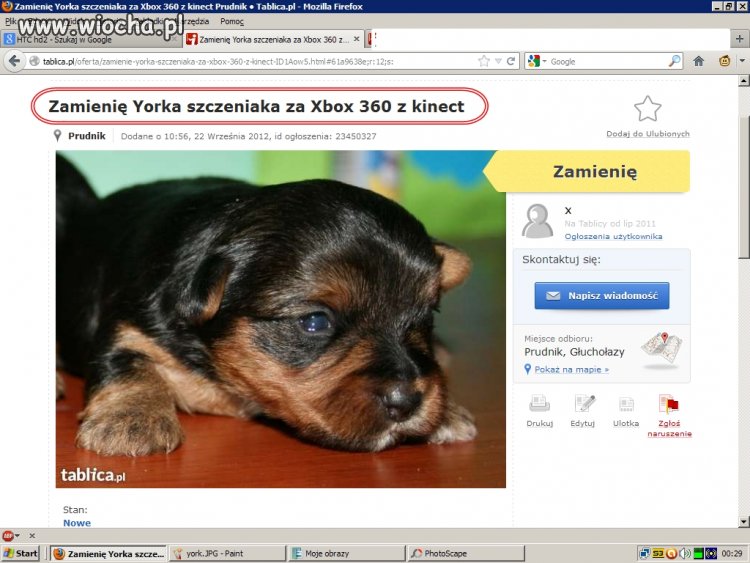Open a new tab with plus button
750x563 pixels.
point(739,39)
